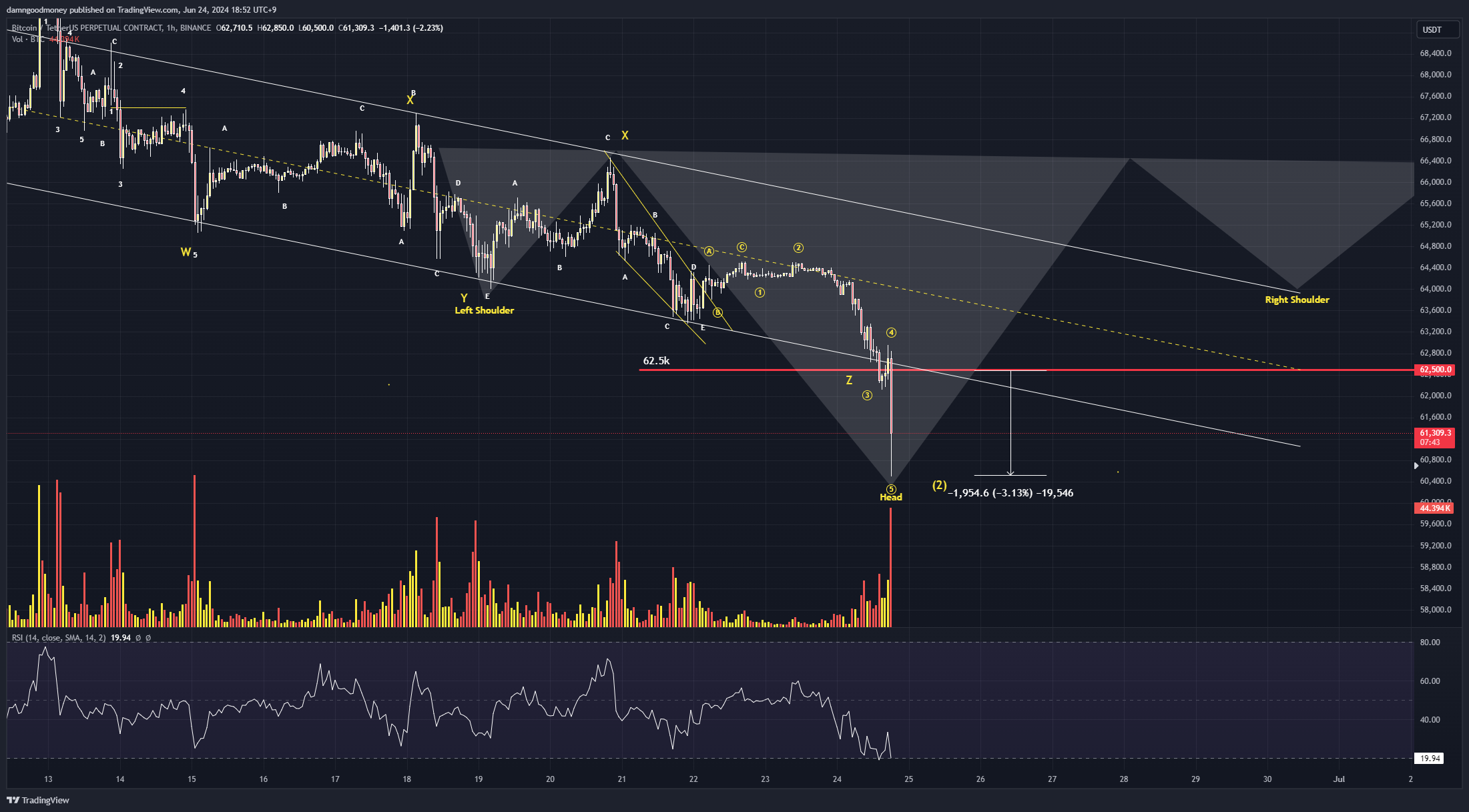
Task: Select the yellow '(2)' wave label
Action: (939, 485)
